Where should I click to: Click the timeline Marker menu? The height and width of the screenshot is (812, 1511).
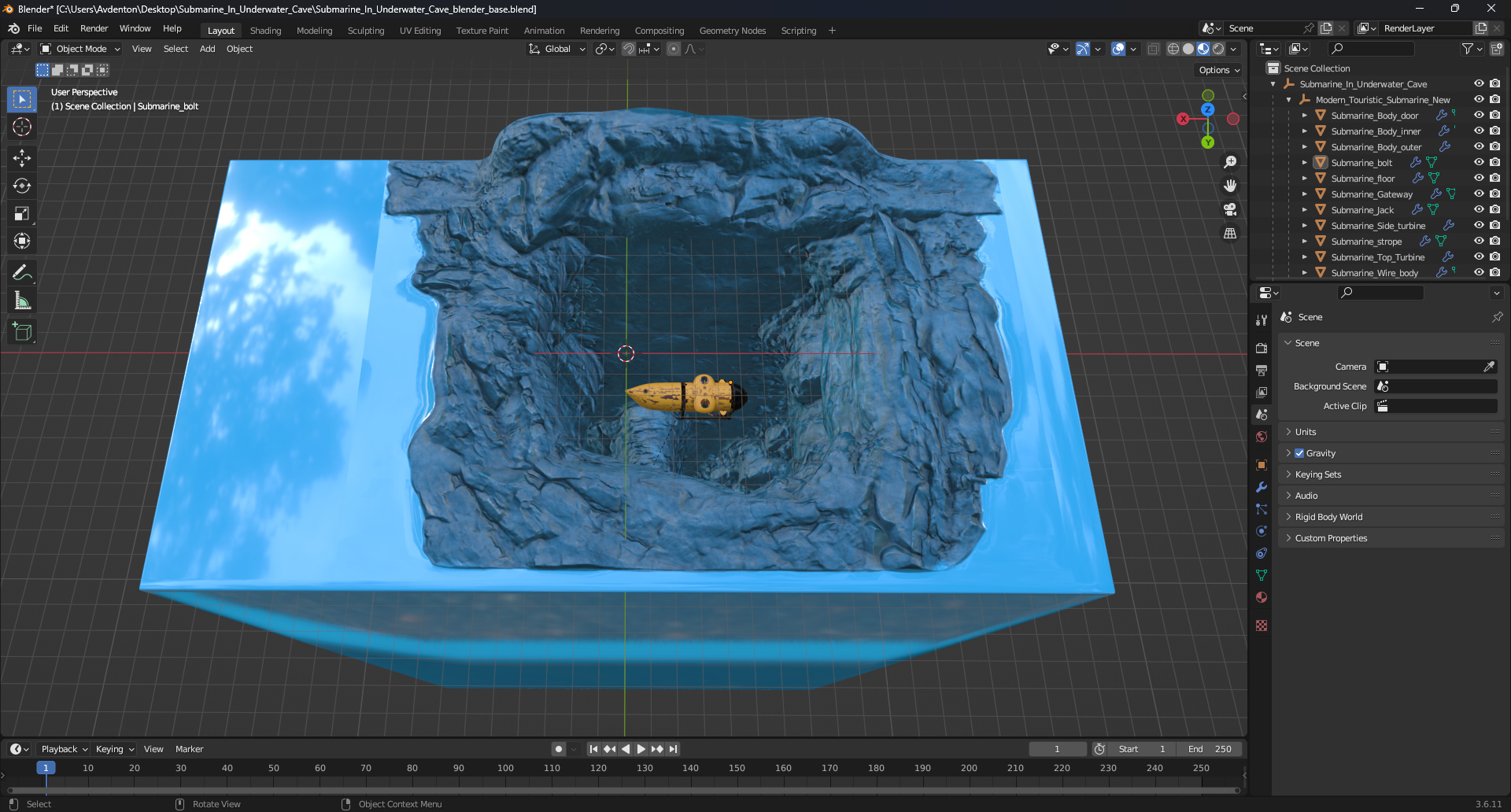coord(189,749)
